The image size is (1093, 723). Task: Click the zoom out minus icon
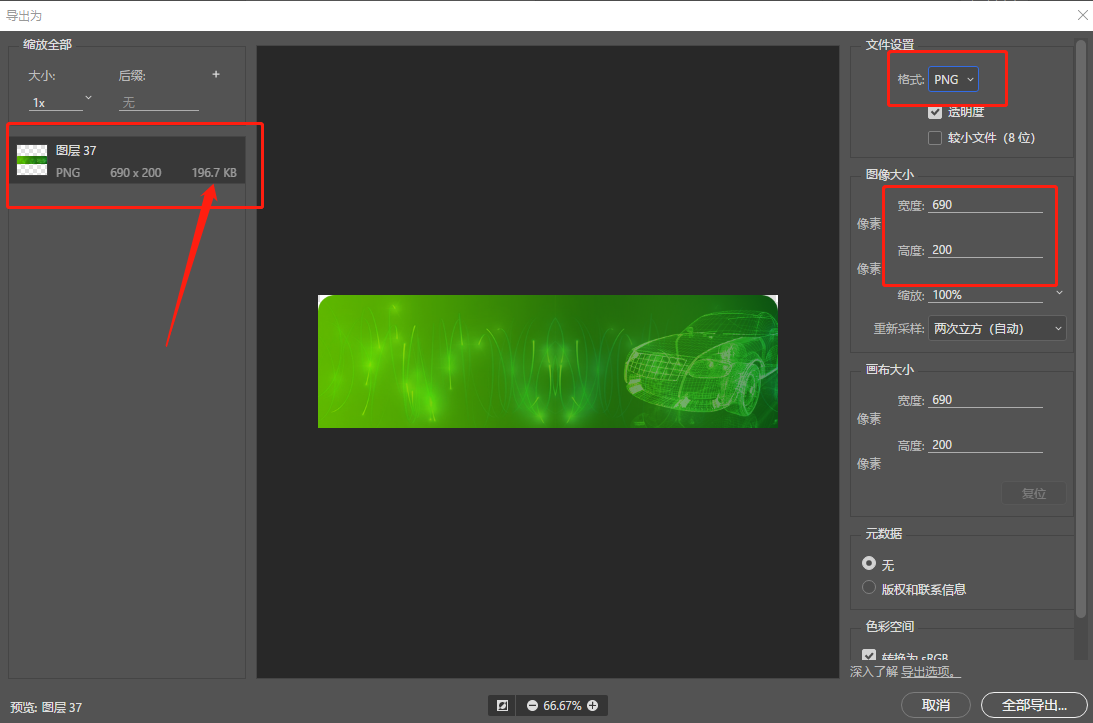[x=532, y=706]
